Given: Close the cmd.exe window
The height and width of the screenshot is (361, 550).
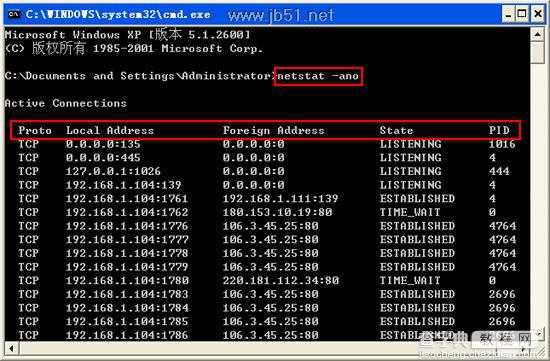Looking at the screenshot, I should click(538, 15).
